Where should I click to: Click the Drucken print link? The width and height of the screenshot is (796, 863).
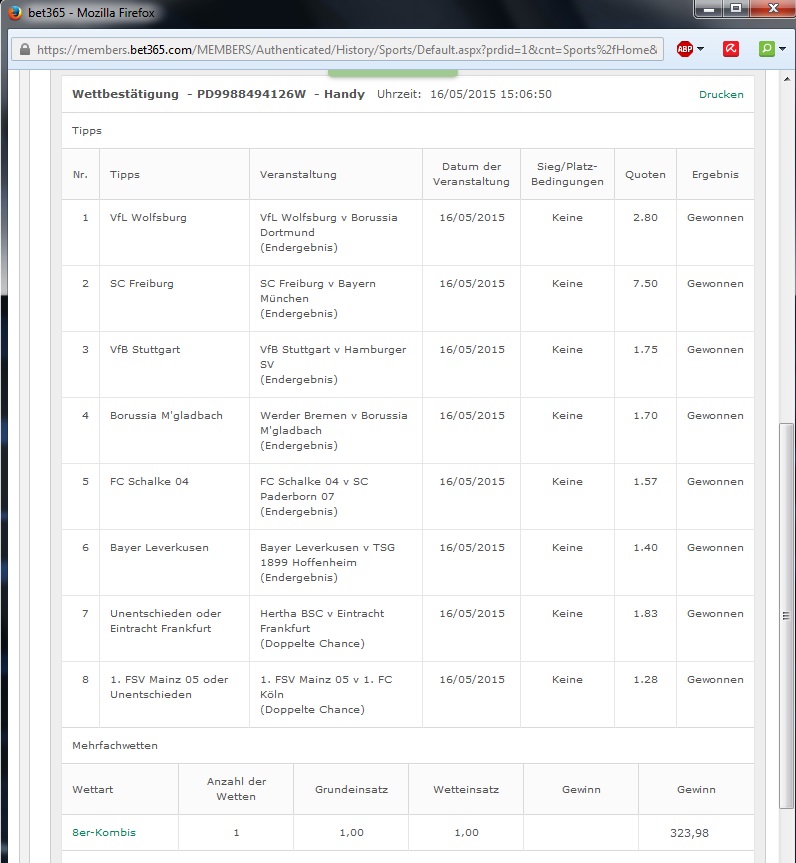(x=721, y=94)
